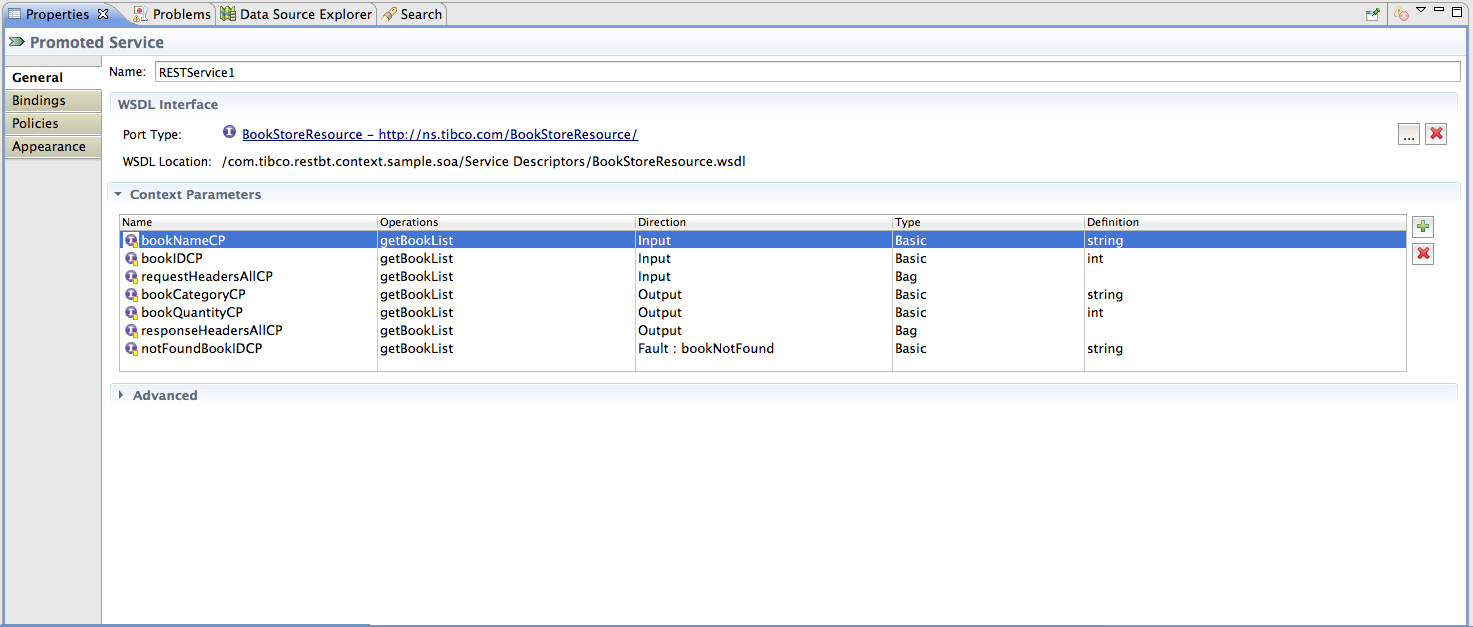This screenshot has height=627, width=1473.
Task: Open the view menu dropdown triangle
Action: tap(1420, 10)
